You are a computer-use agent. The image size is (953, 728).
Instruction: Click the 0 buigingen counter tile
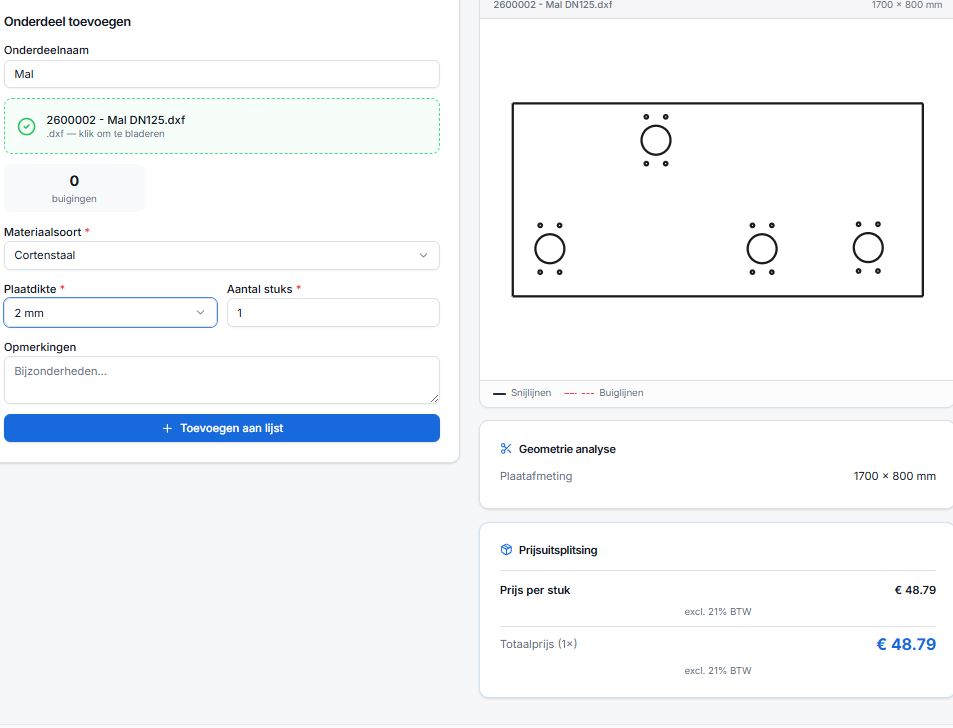coord(74,188)
